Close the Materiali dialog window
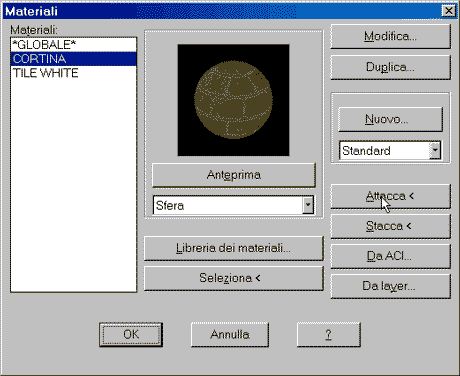460x376 pixels. [449, 11]
